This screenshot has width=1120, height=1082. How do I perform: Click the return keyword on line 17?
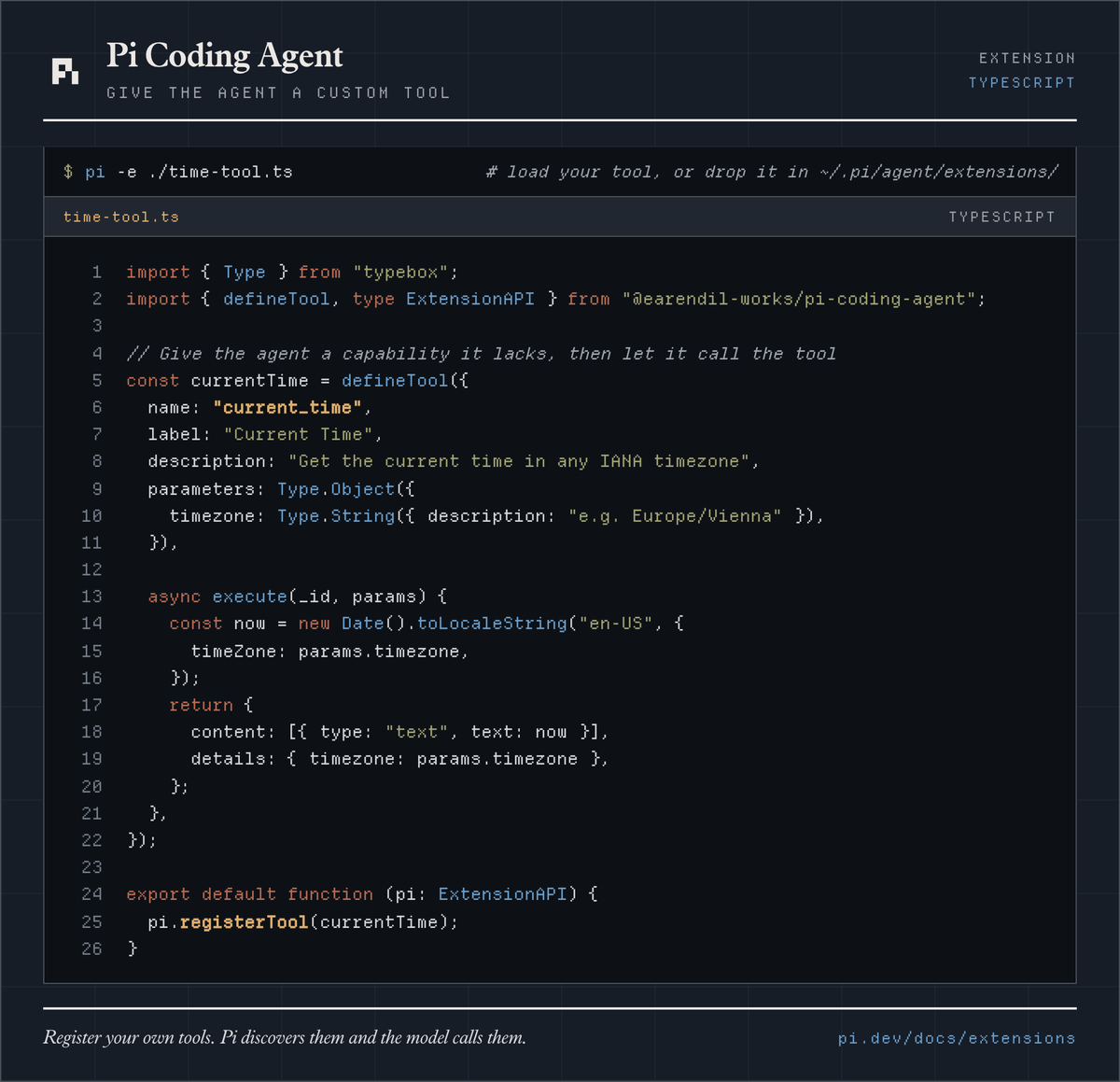click(x=201, y=705)
